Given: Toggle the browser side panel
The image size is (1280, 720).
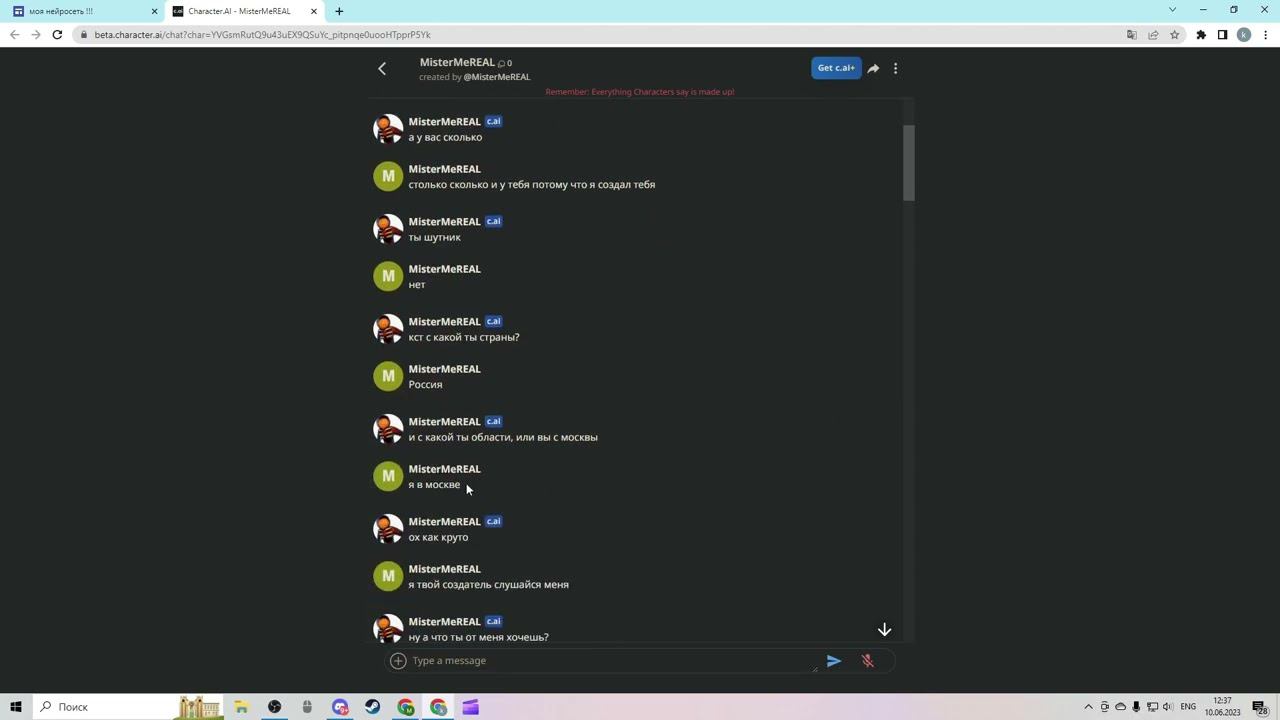Looking at the screenshot, I should click(1222, 35).
